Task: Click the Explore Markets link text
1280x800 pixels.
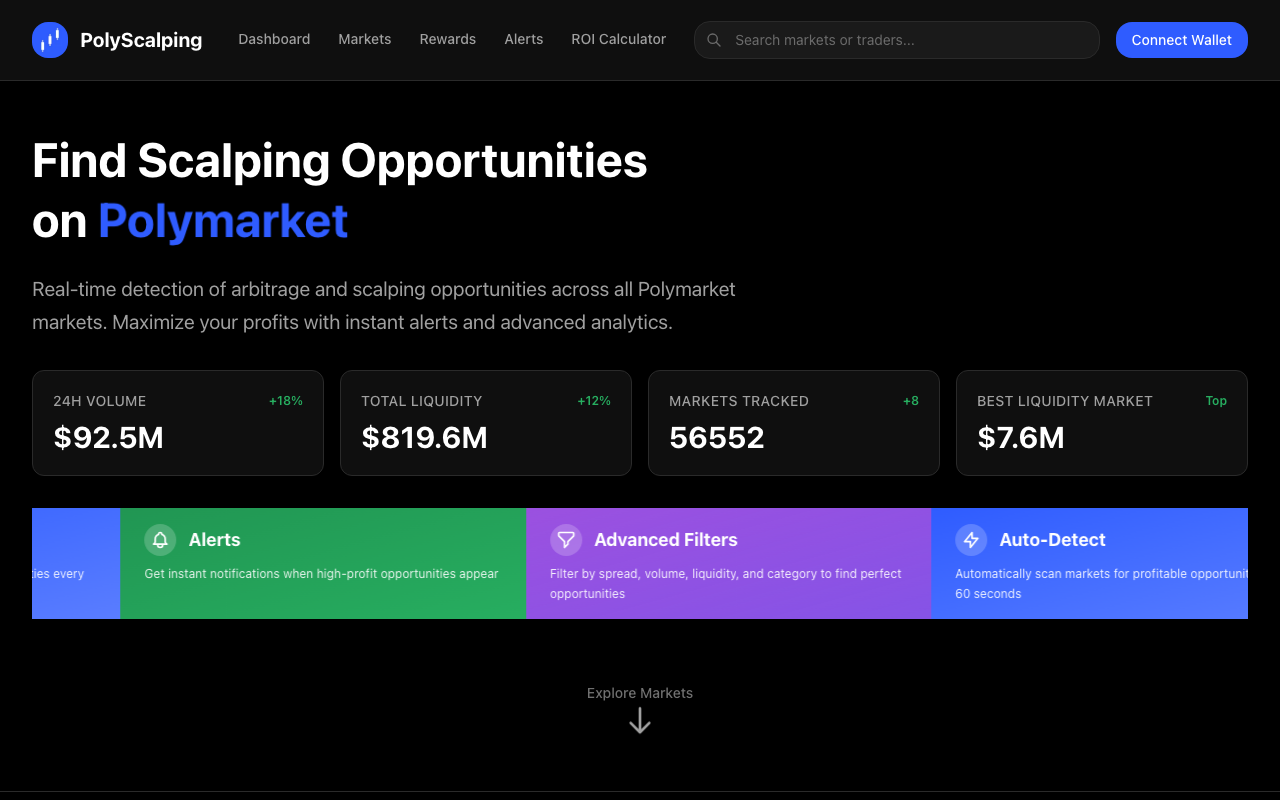Action: (x=640, y=693)
